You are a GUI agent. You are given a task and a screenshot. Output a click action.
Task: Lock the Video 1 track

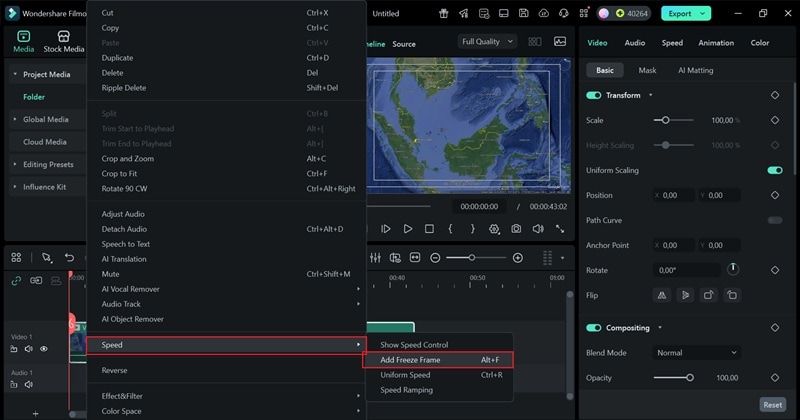coord(14,349)
